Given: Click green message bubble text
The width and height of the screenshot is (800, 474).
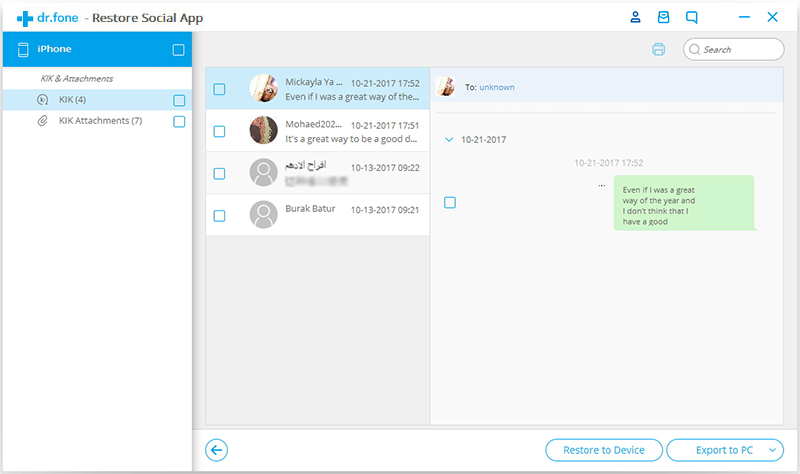Looking at the screenshot, I should point(659,206).
